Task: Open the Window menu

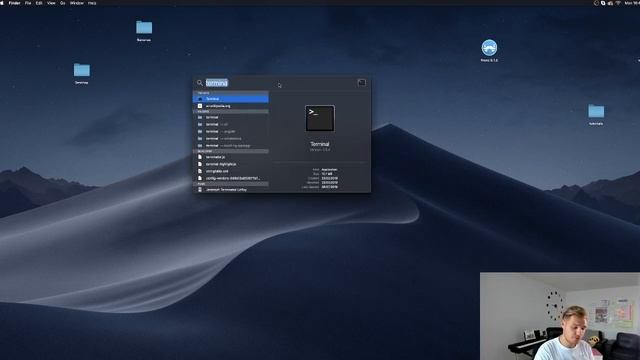Action: (77, 3)
